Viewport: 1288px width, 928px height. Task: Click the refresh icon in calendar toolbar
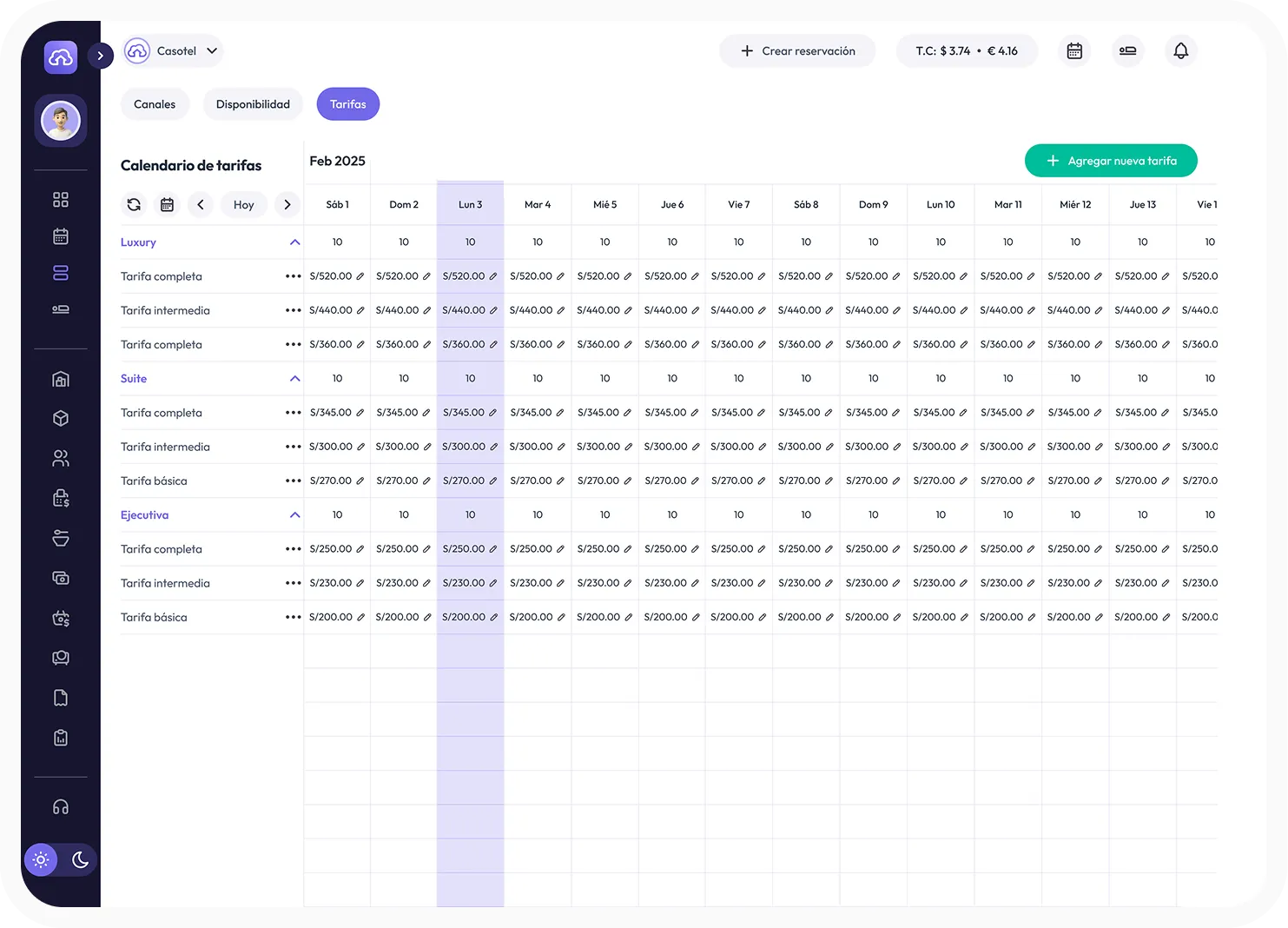click(134, 205)
